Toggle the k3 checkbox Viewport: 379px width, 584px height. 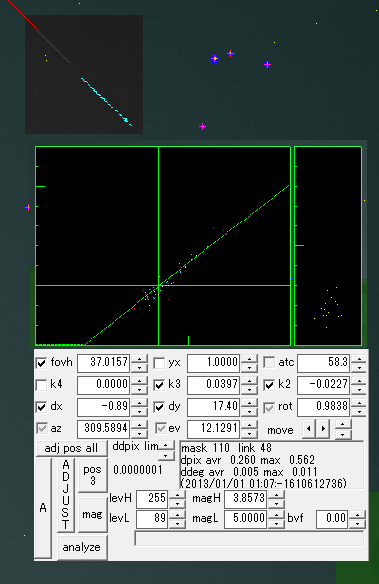point(159,385)
